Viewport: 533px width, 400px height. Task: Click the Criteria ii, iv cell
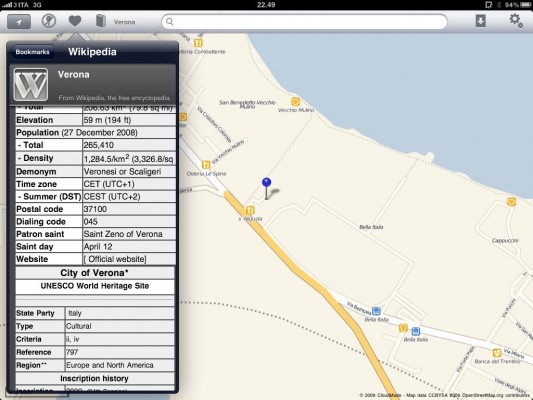(119, 339)
